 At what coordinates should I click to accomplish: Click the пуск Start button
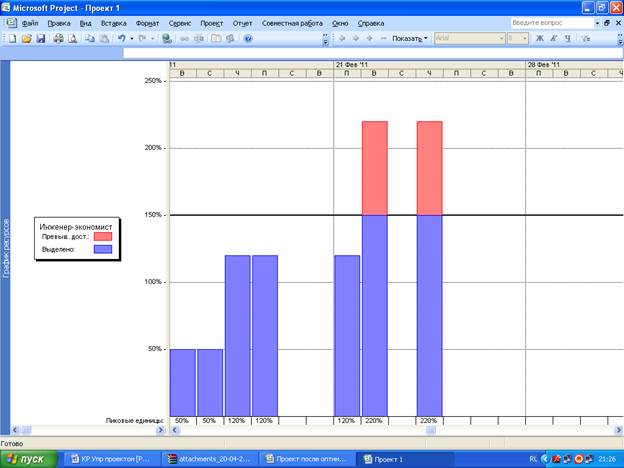(27, 459)
